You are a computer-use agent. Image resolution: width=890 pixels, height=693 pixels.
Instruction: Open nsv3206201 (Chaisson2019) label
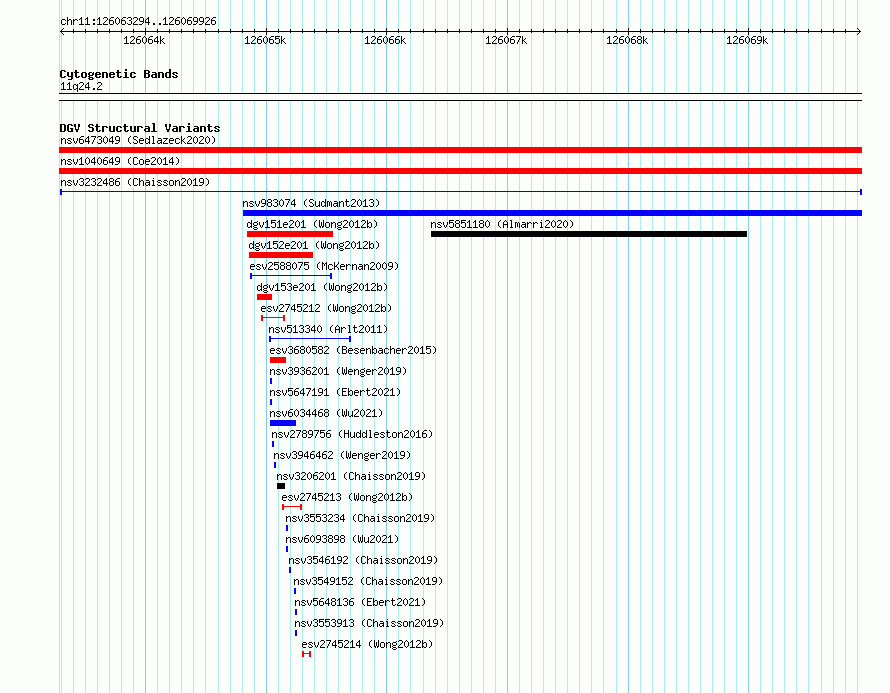(x=351, y=476)
